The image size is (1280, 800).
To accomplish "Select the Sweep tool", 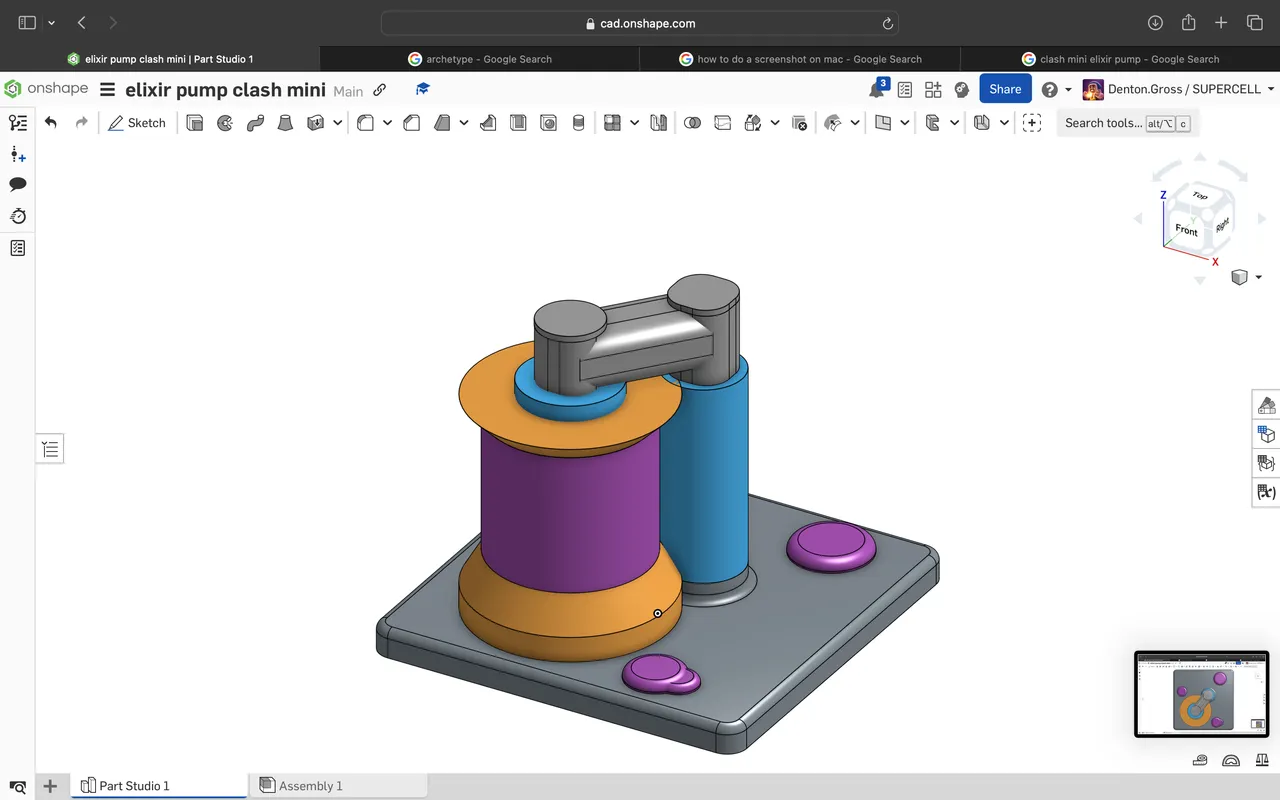I will pos(255,123).
